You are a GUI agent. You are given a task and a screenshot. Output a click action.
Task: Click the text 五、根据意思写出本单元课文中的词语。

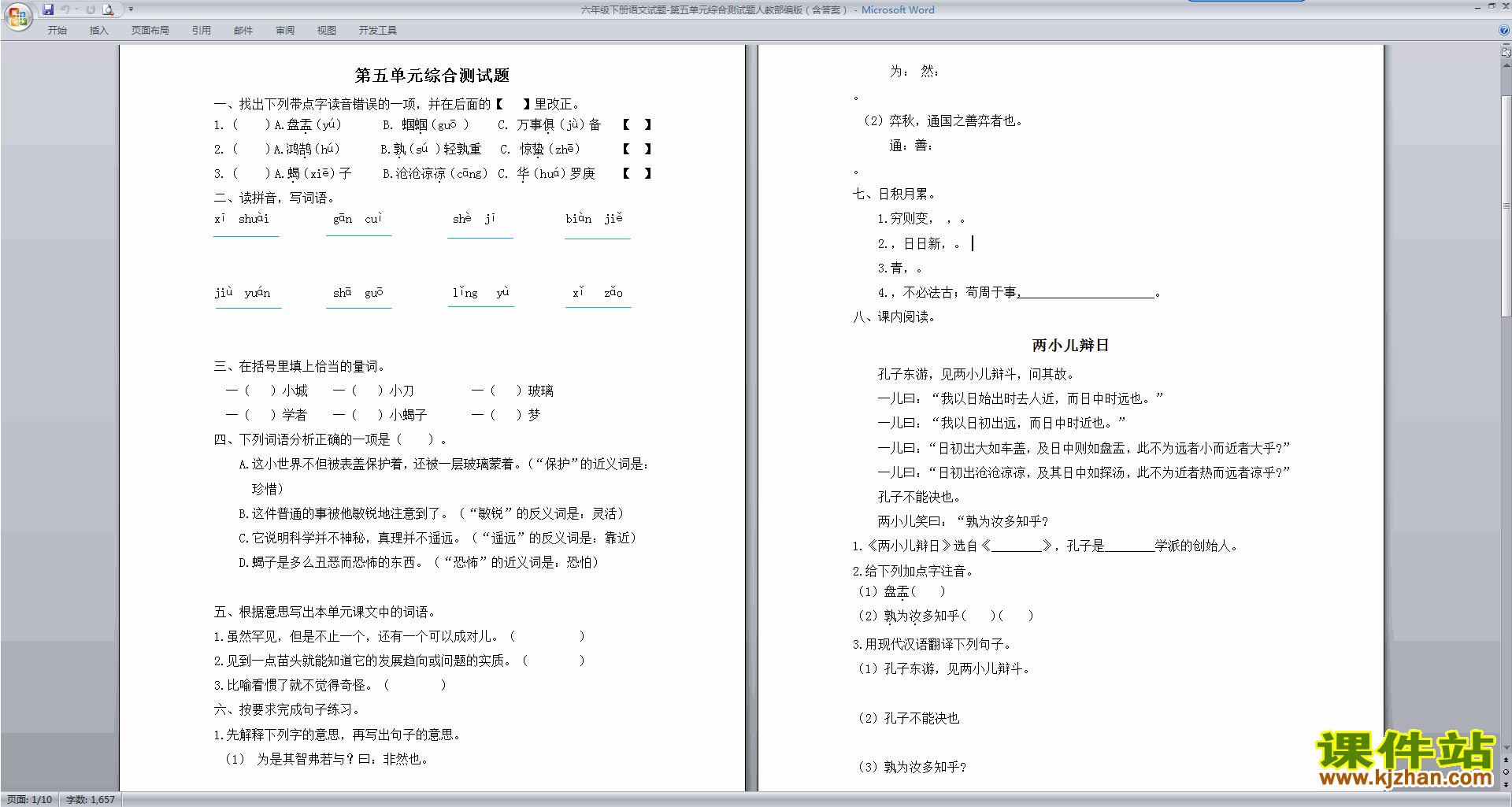pyautogui.click(x=324, y=612)
